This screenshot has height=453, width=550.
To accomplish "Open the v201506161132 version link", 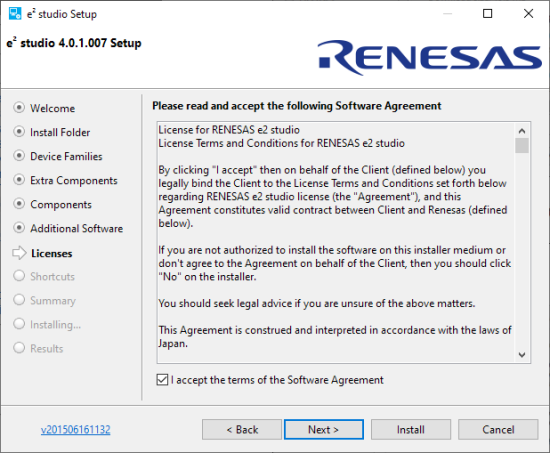I will click(75, 429).
